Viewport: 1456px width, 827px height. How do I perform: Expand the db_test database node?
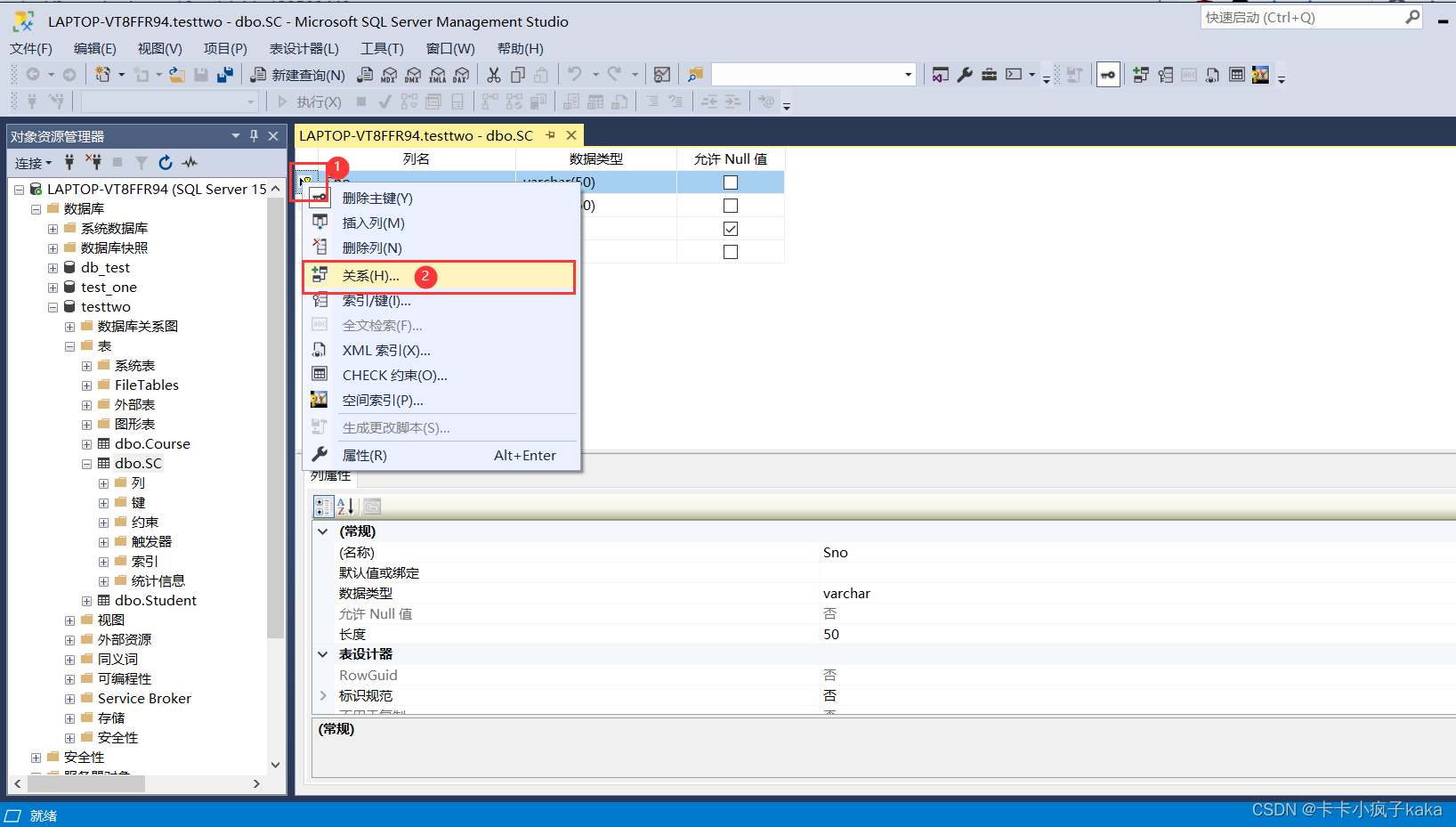click(x=53, y=268)
